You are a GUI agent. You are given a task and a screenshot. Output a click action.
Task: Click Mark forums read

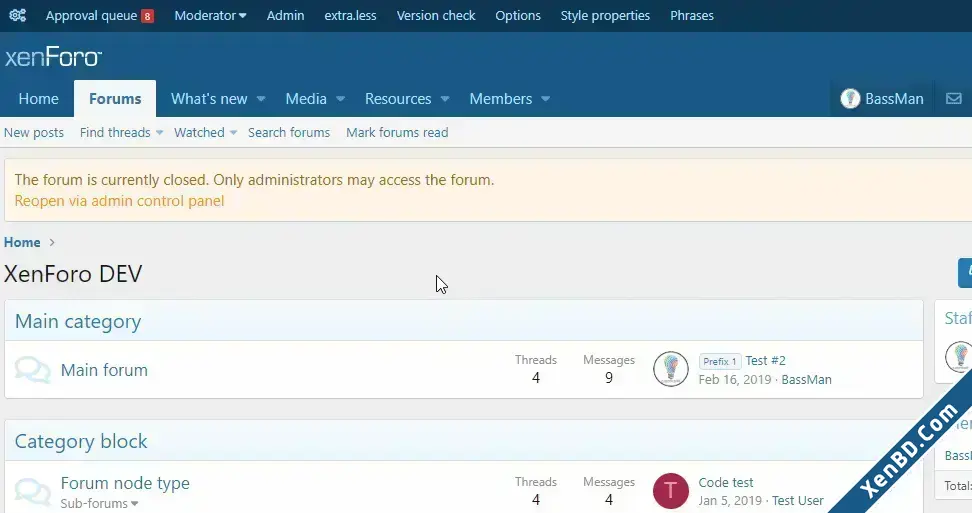(397, 133)
